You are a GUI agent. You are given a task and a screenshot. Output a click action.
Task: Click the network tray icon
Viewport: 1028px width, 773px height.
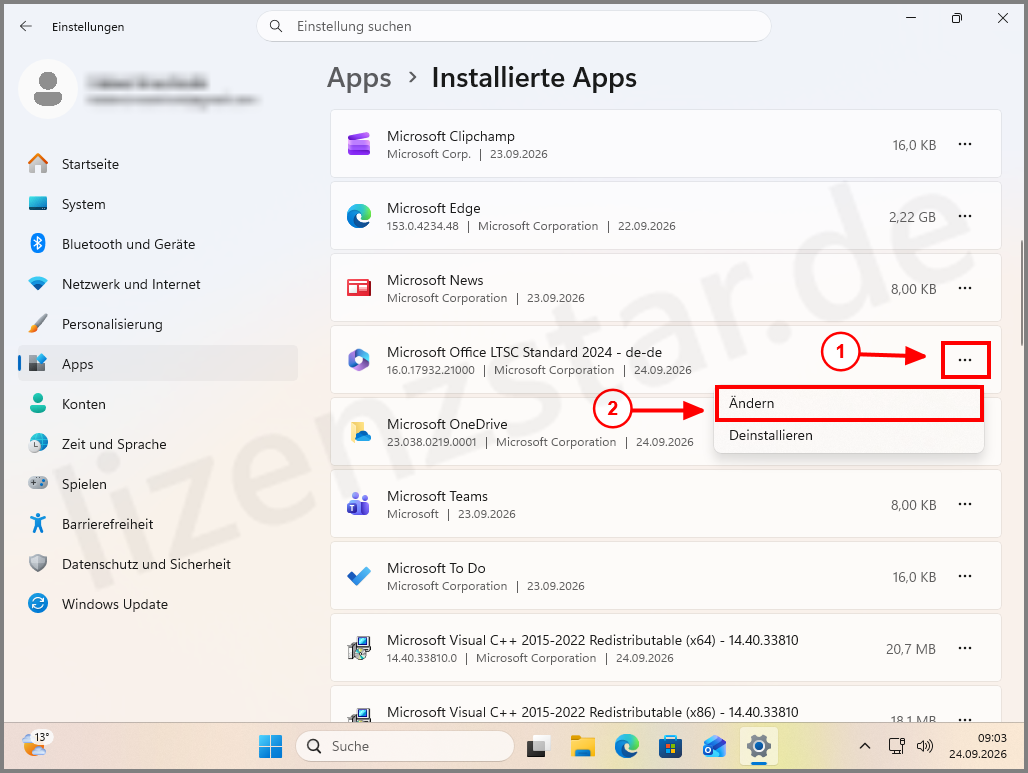[x=896, y=746]
